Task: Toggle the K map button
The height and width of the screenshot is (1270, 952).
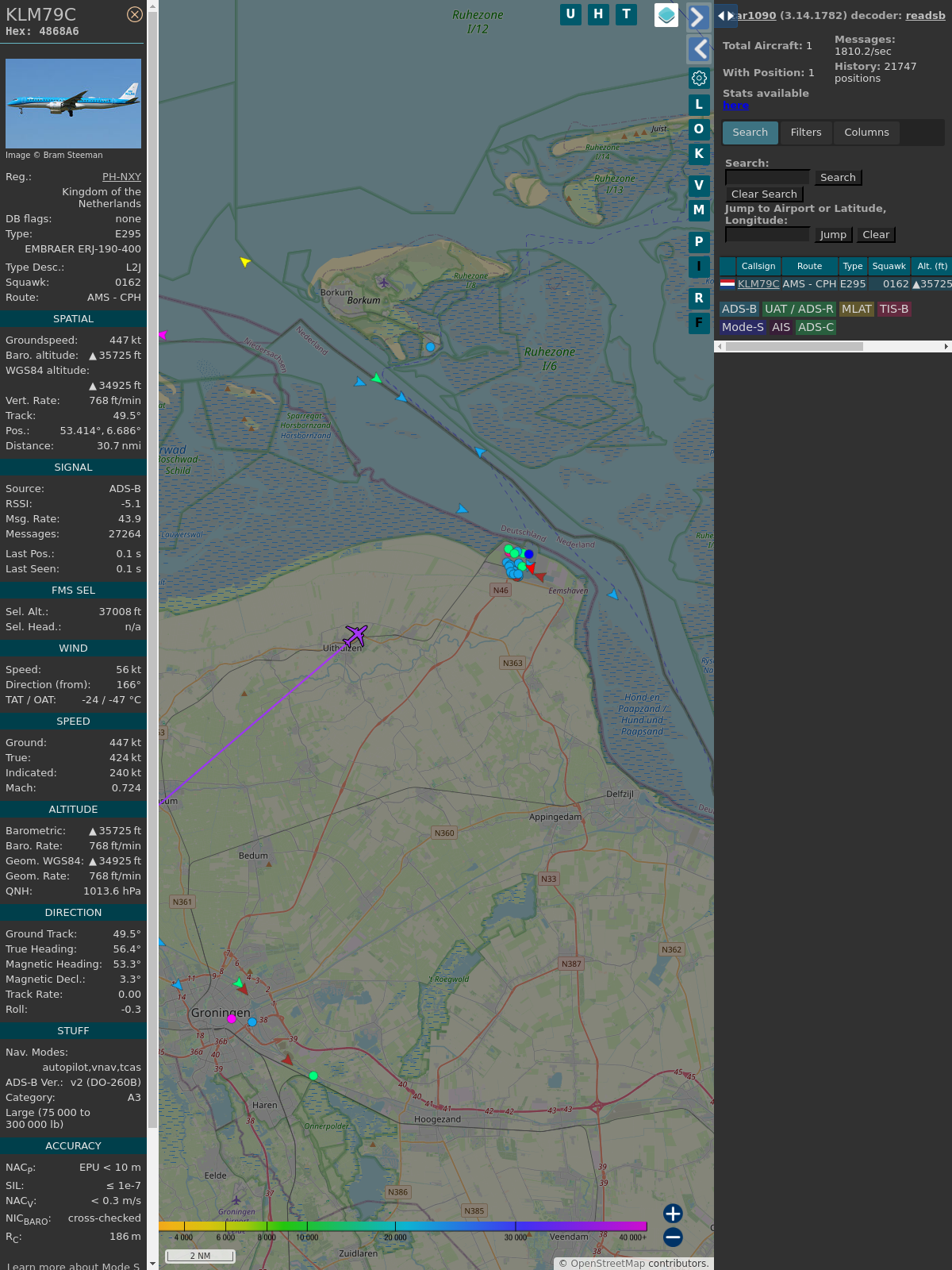Action: pos(699,154)
